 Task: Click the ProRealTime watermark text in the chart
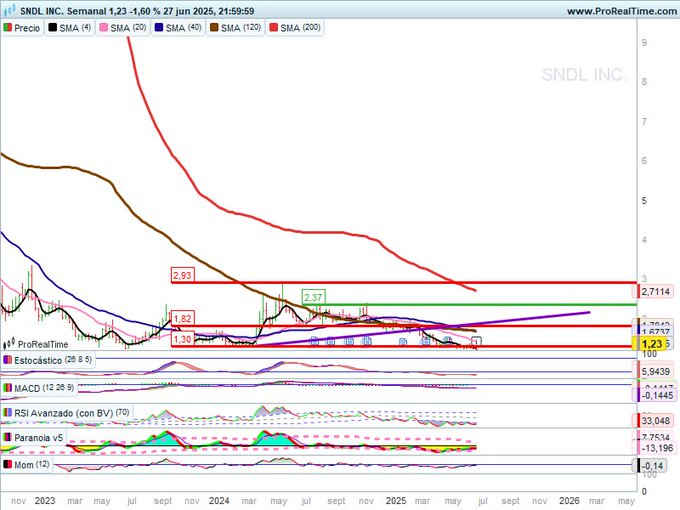pyautogui.click(x=42, y=344)
